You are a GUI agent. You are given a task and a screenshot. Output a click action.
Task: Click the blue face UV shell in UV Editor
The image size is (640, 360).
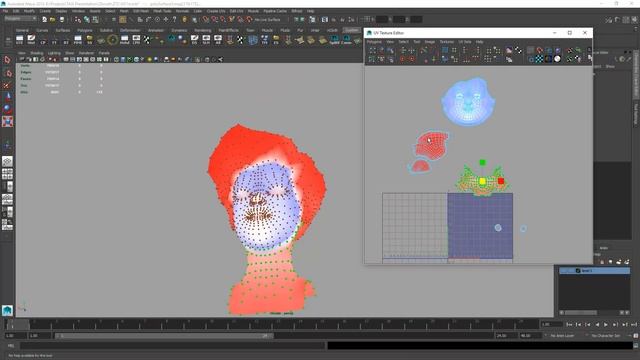coord(468,102)
